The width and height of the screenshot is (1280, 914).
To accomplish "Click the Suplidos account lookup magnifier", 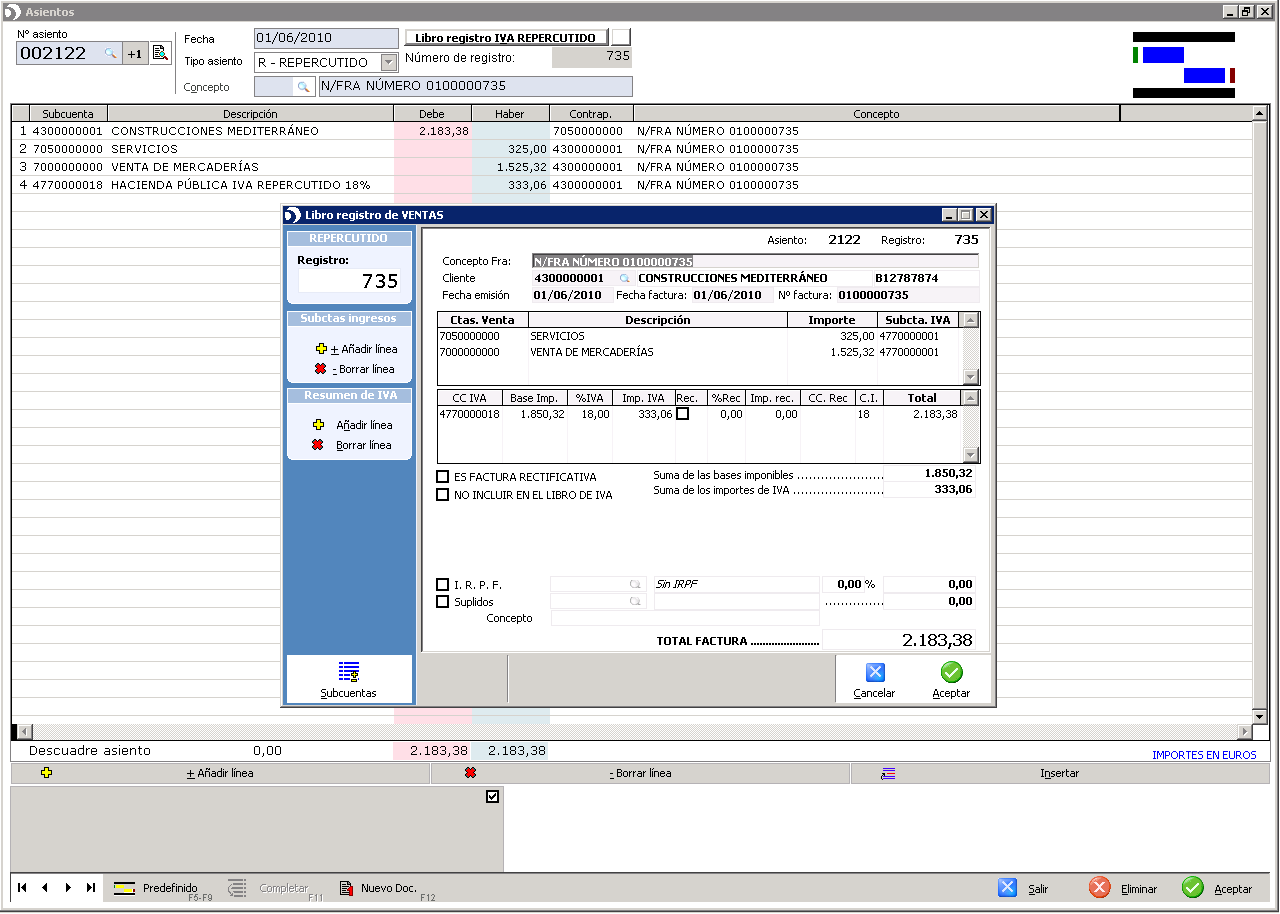I will (x=634, y=602).
